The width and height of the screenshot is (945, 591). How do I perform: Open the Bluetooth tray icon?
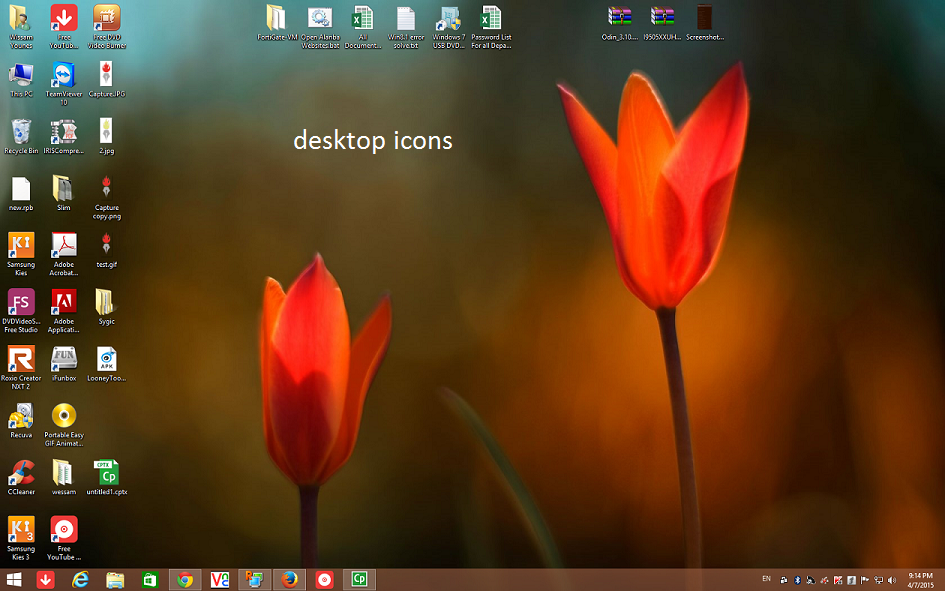pyautogui.click(x=797, y=580)
